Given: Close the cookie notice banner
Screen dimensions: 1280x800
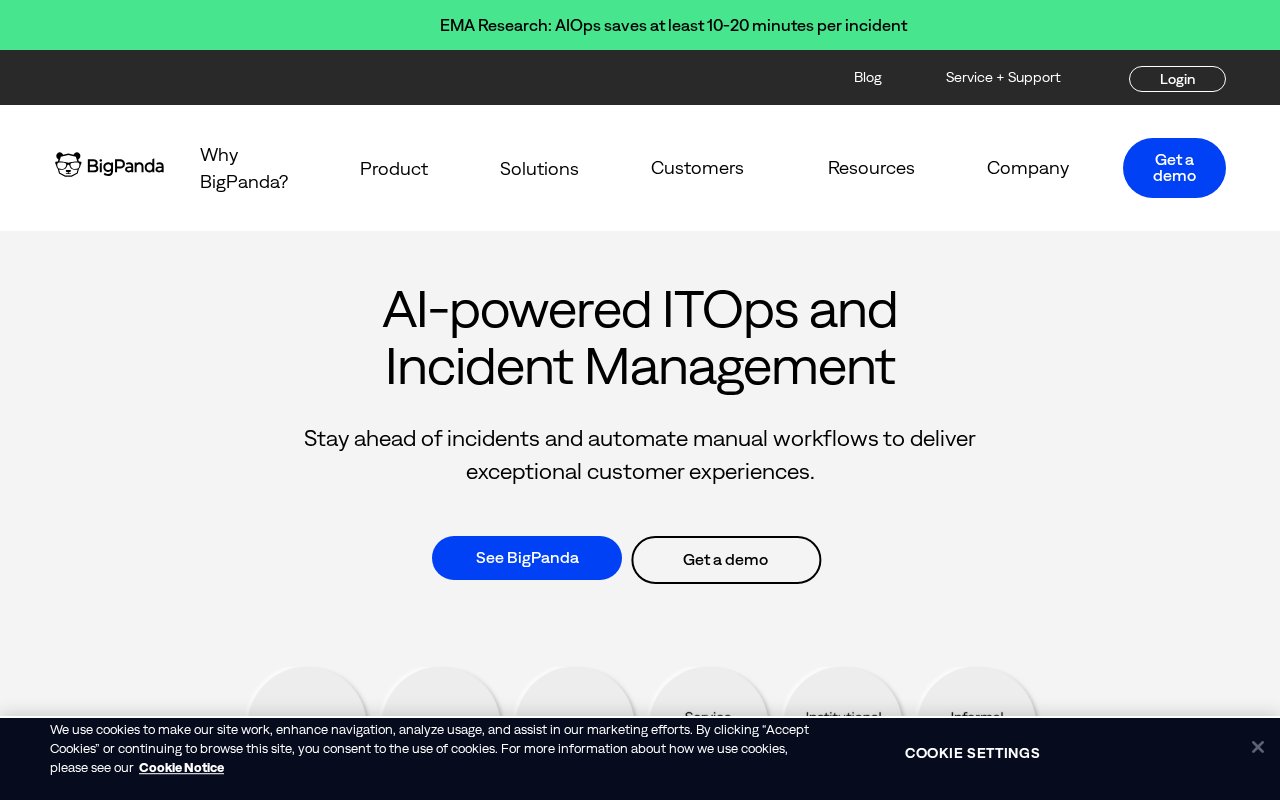Looking at the screenshot, I should coord(1257,747).
